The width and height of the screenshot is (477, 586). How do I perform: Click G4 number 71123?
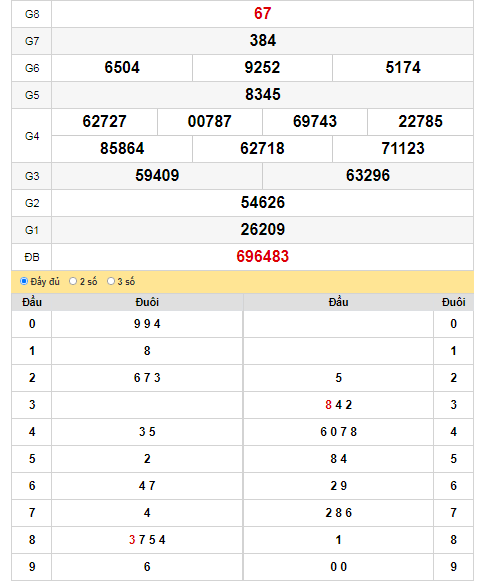pyautogui.click(x=403, y=148)
